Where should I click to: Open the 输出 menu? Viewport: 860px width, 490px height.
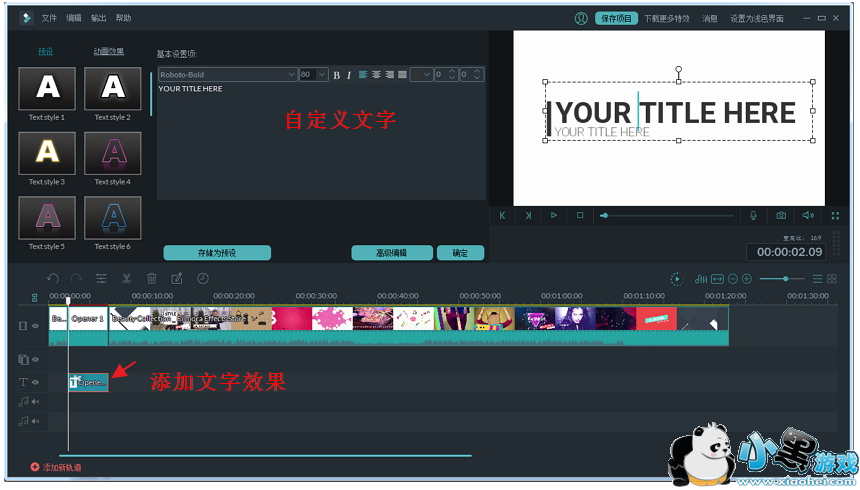point(98,18)
